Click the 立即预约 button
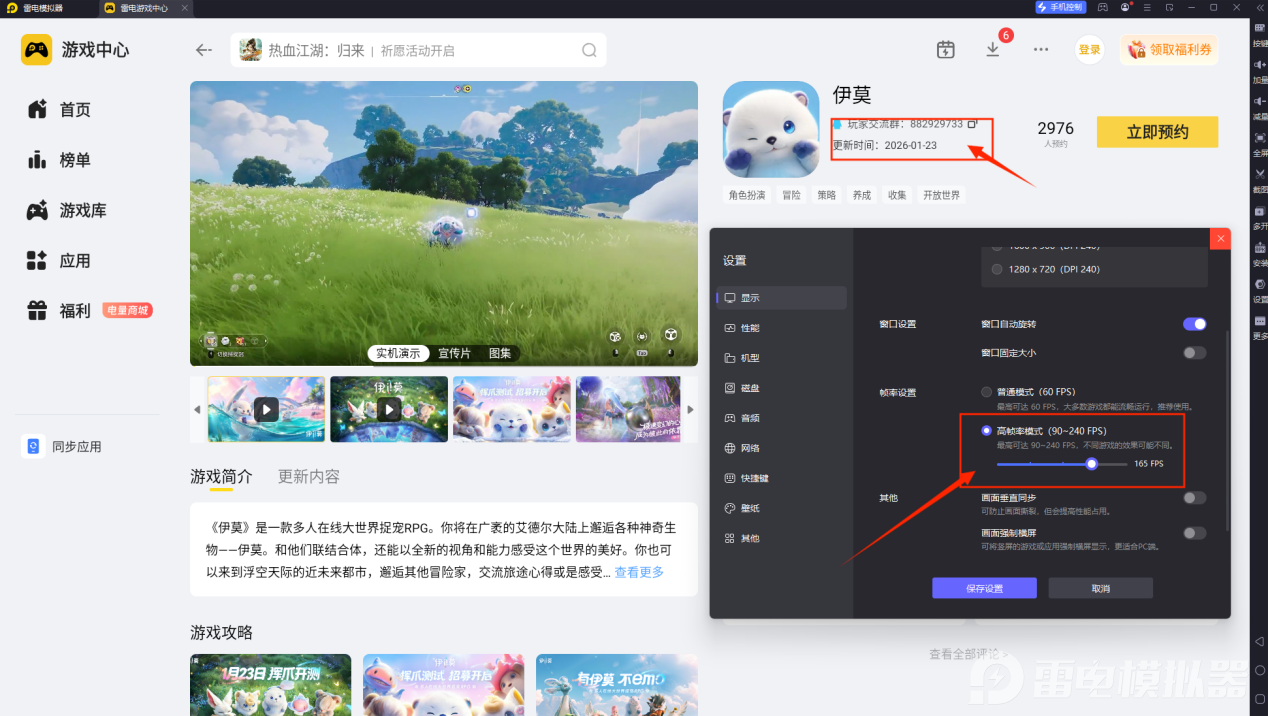Image resolution: width=1268 pixels, height=716 pixels. (1157, 132)
